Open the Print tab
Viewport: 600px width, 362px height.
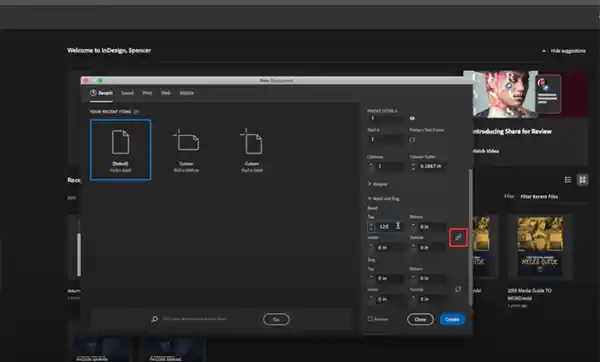(147, 93)
